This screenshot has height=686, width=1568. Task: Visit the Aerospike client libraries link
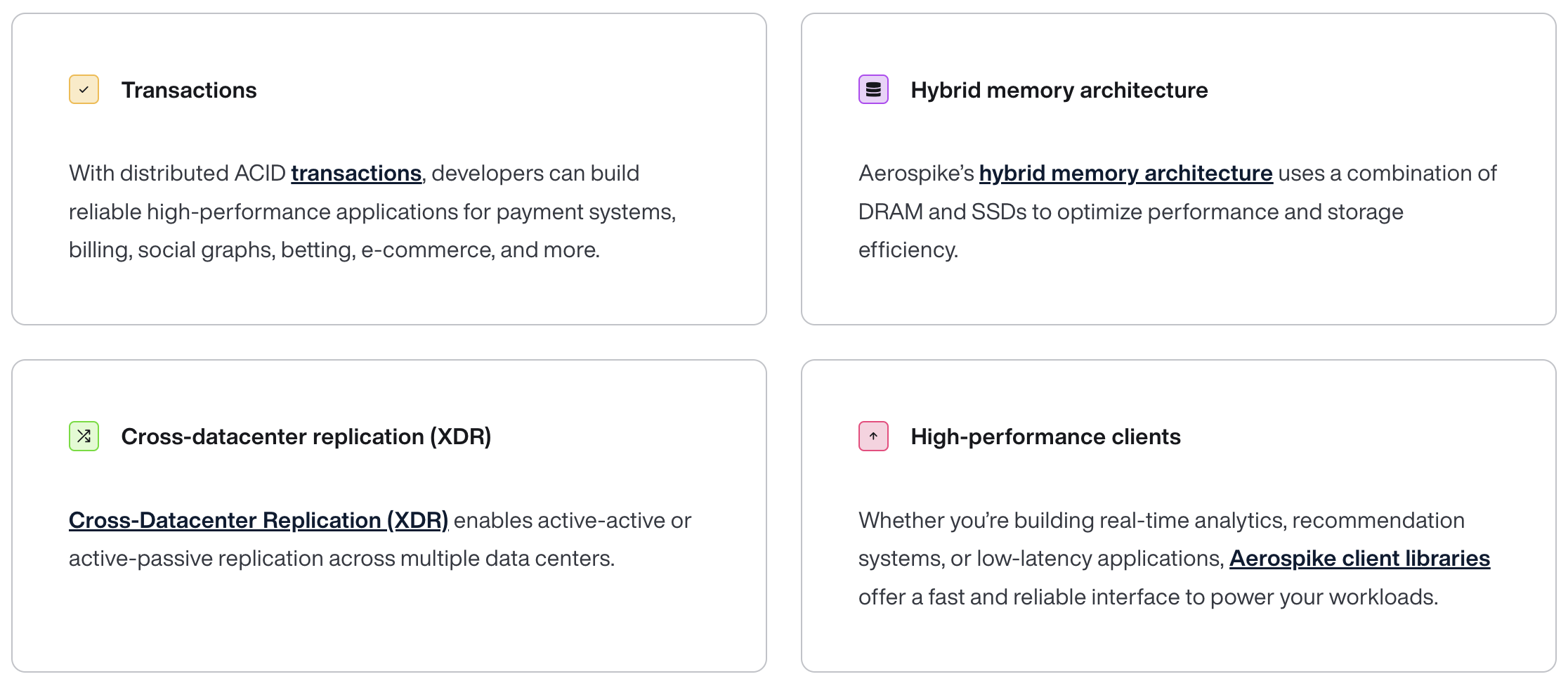click(x=1359, y=559)
